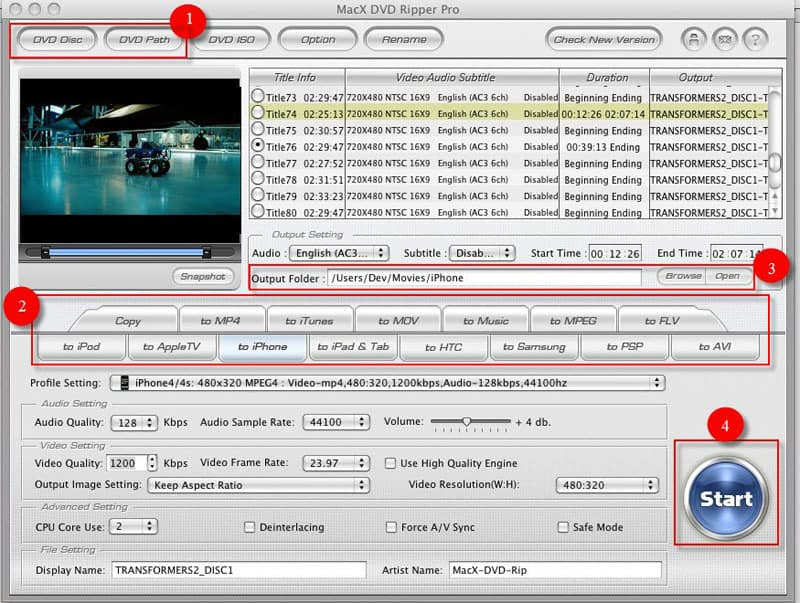The image size is (800, 603).
Task: Click the round blue Start button
Action: [x=726, y=497]
